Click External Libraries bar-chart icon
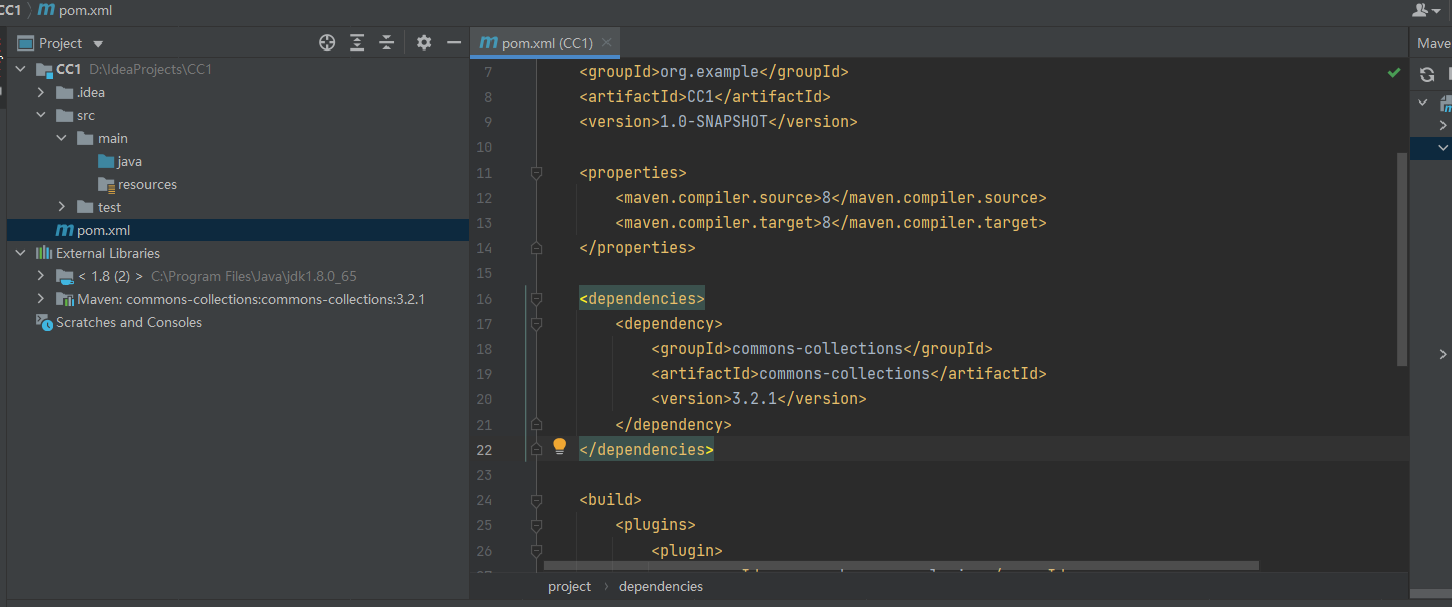 click(x=44, y=253)
